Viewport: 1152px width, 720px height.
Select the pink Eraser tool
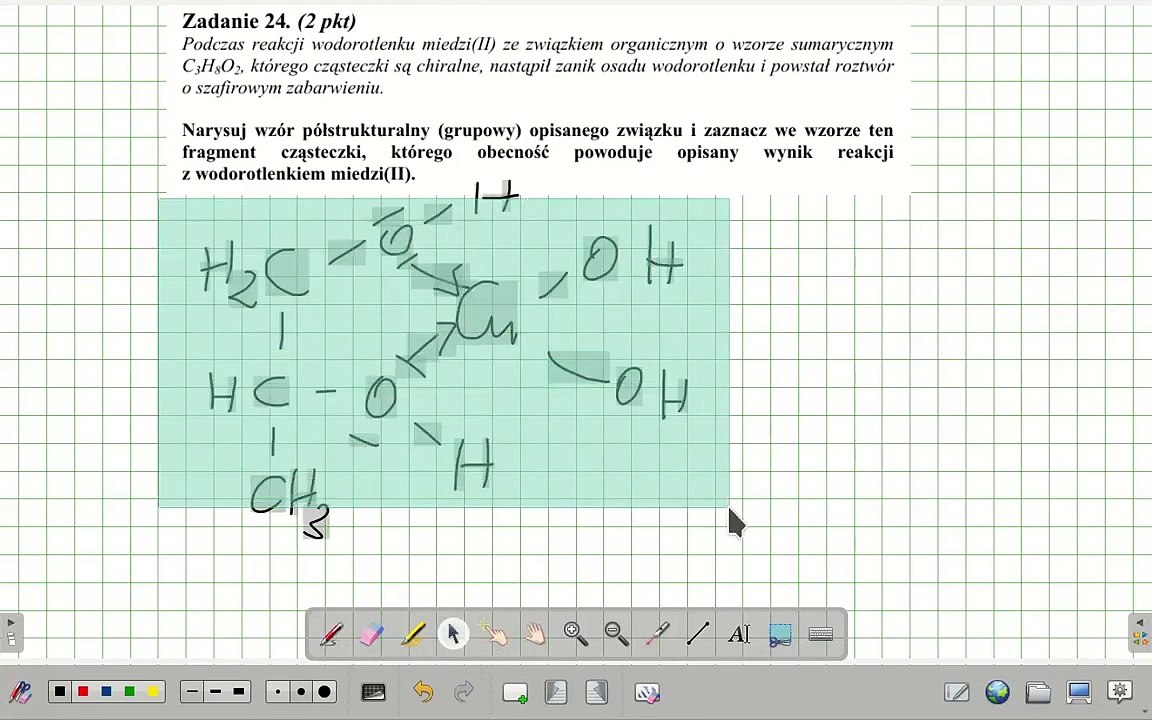pyautogui.click(x=372, y=634)
